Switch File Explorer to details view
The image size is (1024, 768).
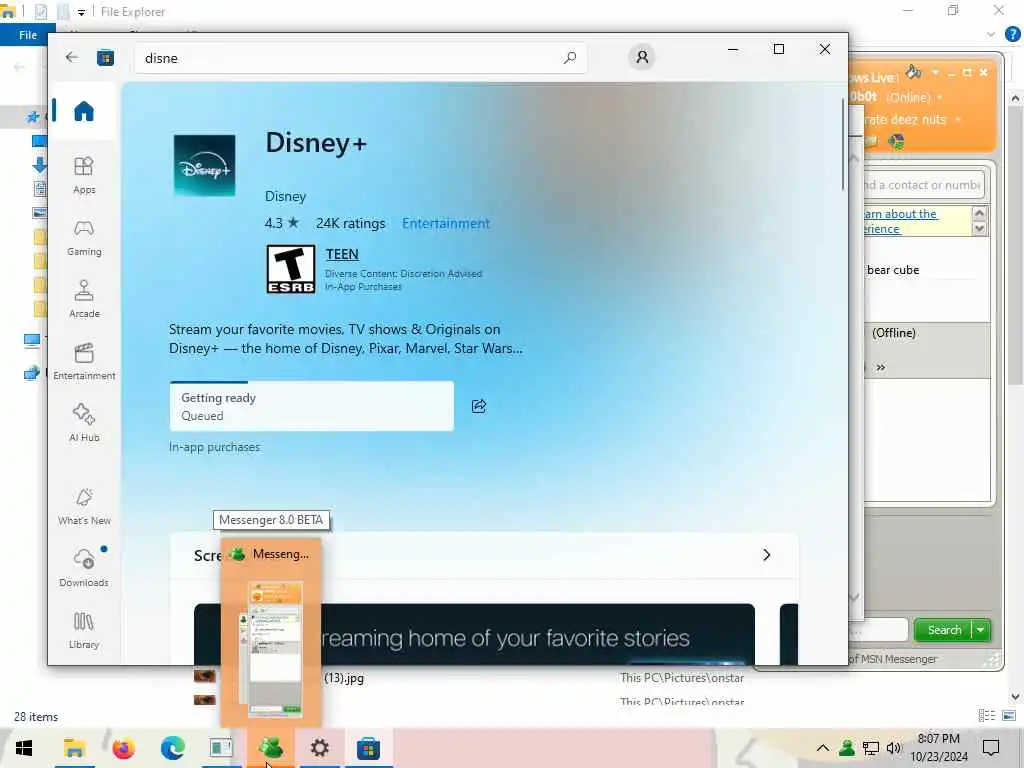[x=987, y=716]
